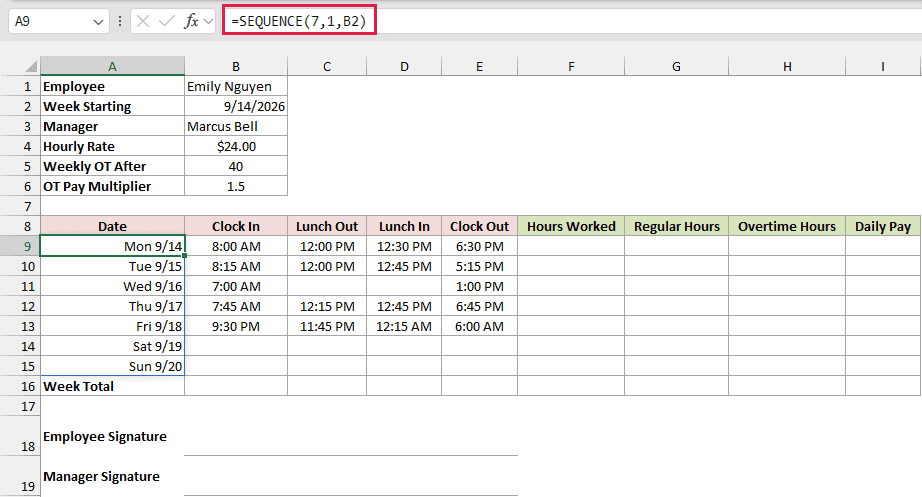
Task: Click the 11:45 PM lunch out cell
Action: [327, 326]
